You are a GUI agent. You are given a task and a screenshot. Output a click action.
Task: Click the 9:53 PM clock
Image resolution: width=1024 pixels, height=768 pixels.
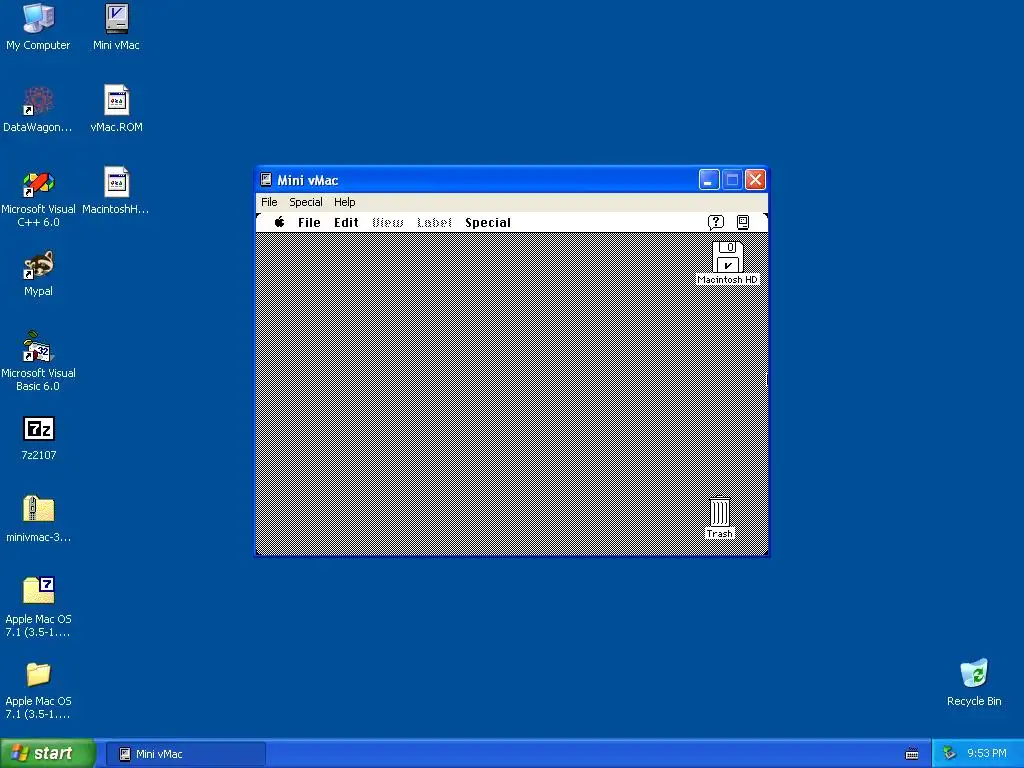point(987,754)
